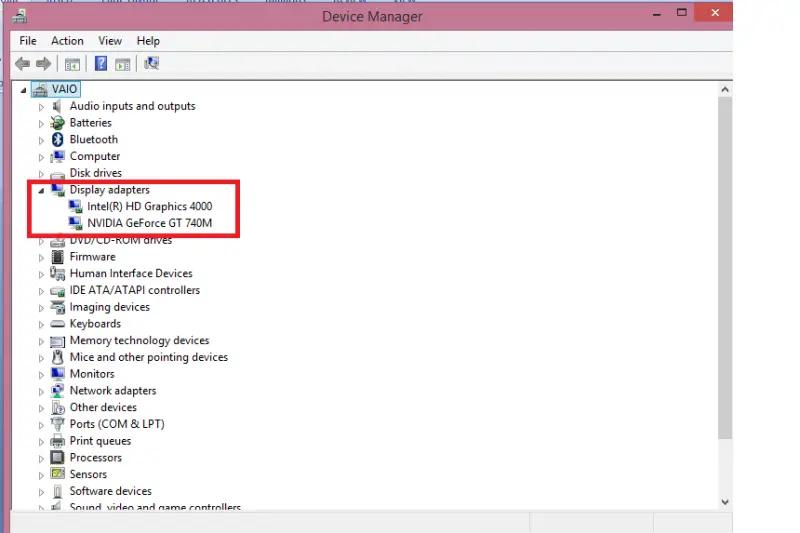Expand Audio inputs and outputs arrow
Image resolution: width=800 pixels, height=533 pixels.
(41, 107)
